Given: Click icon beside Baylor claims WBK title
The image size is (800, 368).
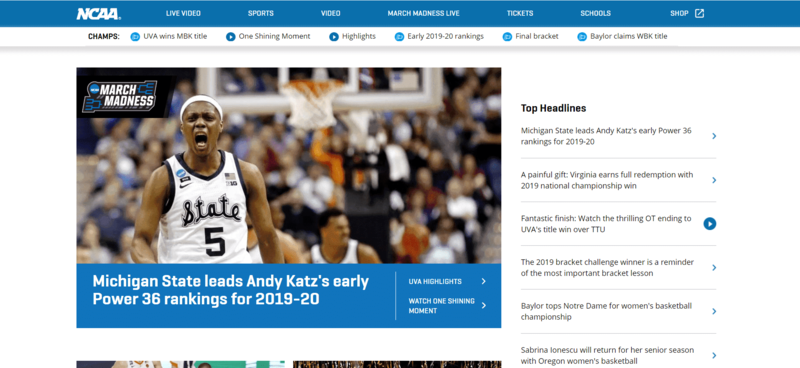Looking at the screenshot, I should pyautogui.click(x=582, y=37).
